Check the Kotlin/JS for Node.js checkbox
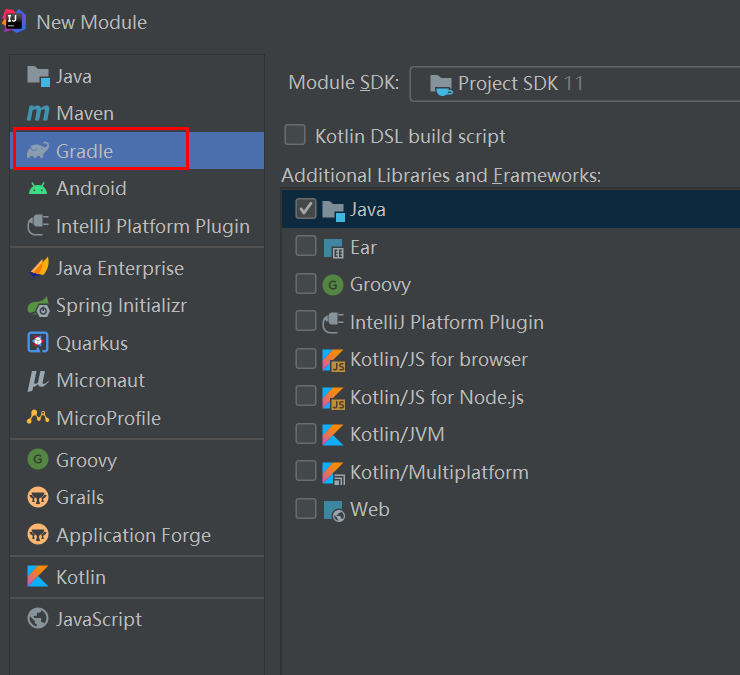The width and height of the screenshot is (740, 675). 306,396
